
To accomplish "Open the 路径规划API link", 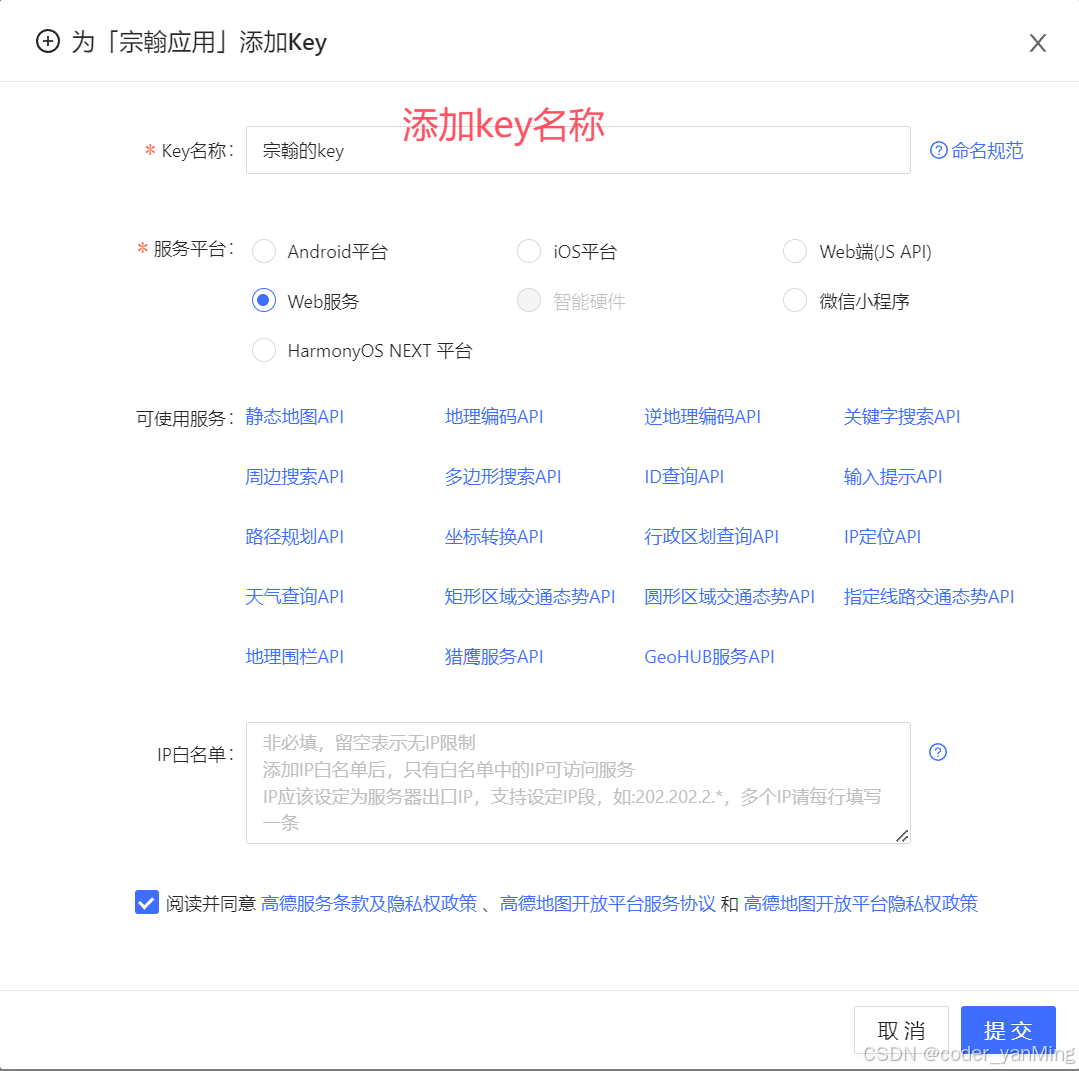I will click(x=295, y=536).
